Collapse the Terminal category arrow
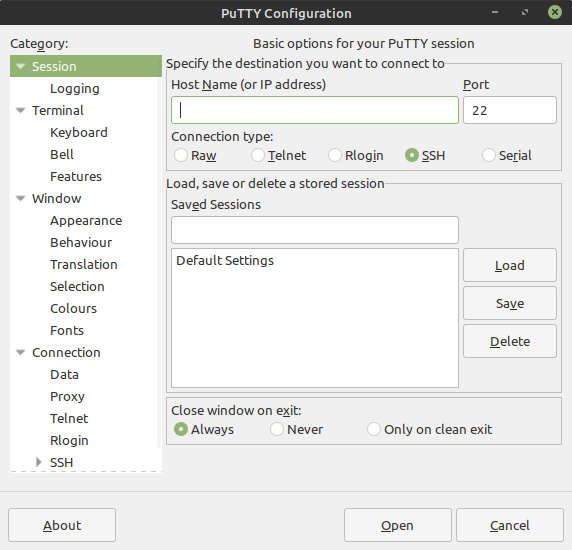 click(x=20, y=110)
